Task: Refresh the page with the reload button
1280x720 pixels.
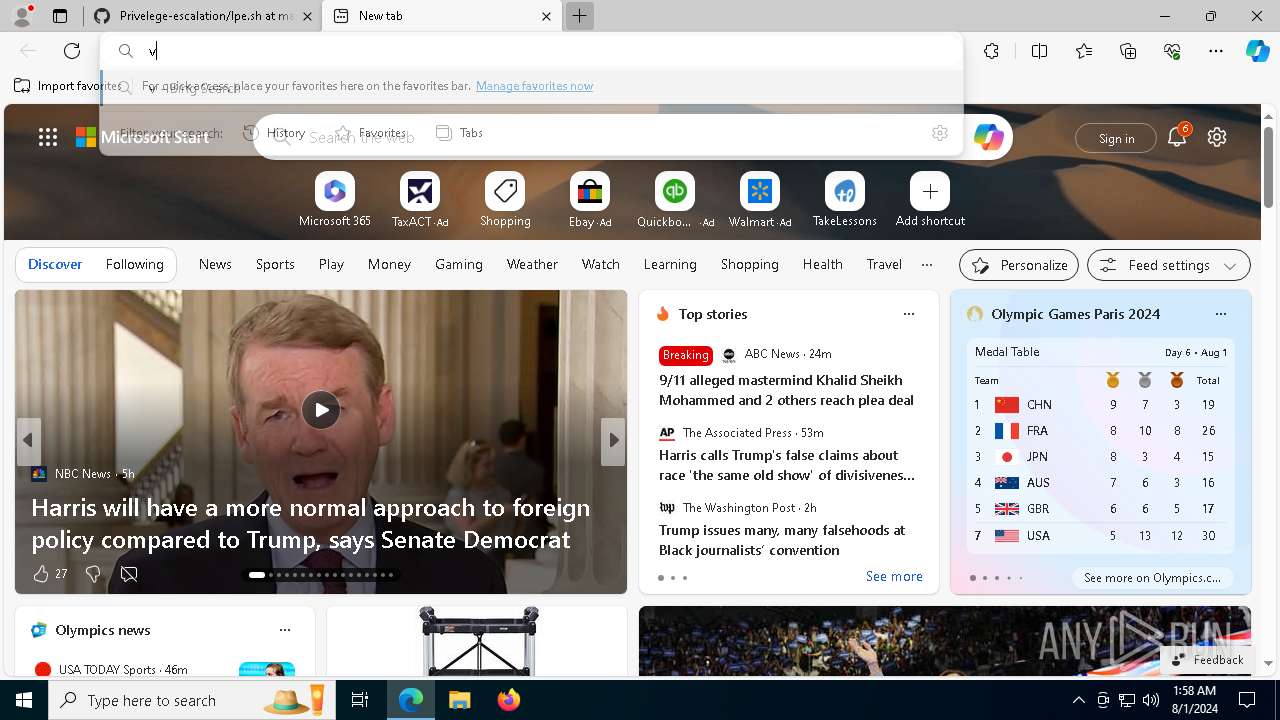Action: click(x=72, y=51)
